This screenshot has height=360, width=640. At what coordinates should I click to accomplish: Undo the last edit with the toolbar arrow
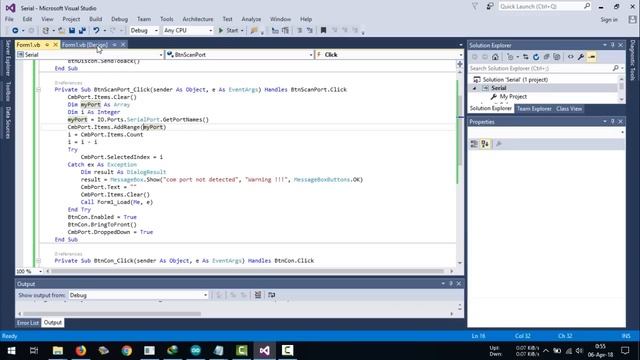(x=96, y=31)
